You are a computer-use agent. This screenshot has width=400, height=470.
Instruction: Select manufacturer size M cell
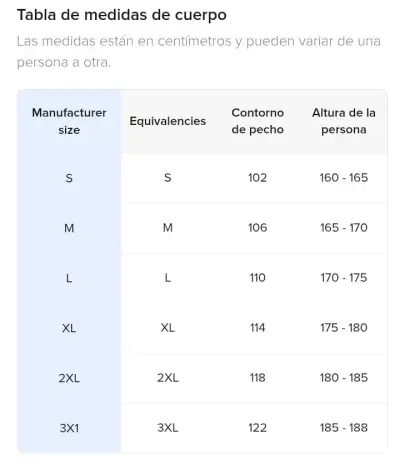pyautogui.click(x=69, y=228)
